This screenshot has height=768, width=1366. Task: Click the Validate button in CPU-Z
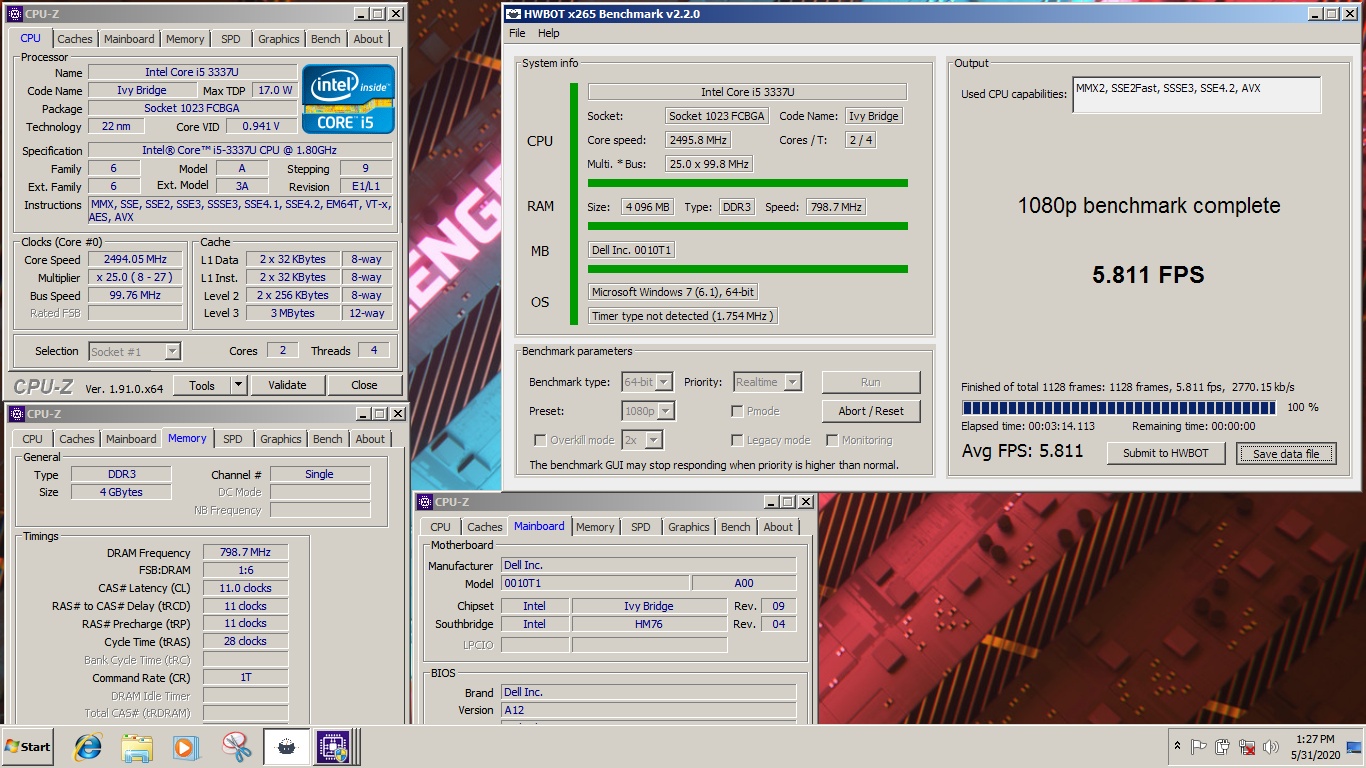(287, 385)
